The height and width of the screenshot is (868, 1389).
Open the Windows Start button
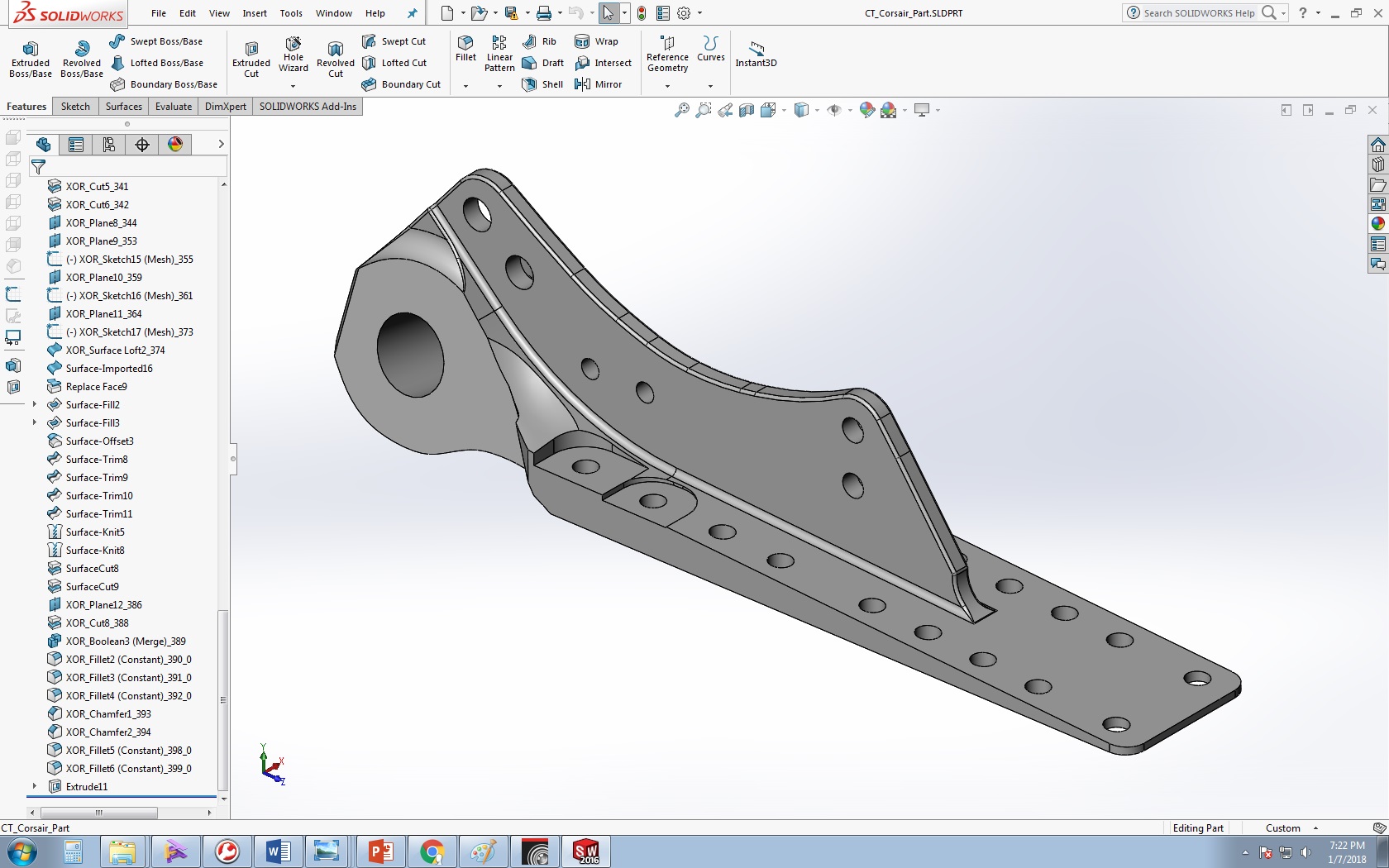pos(22,851)
